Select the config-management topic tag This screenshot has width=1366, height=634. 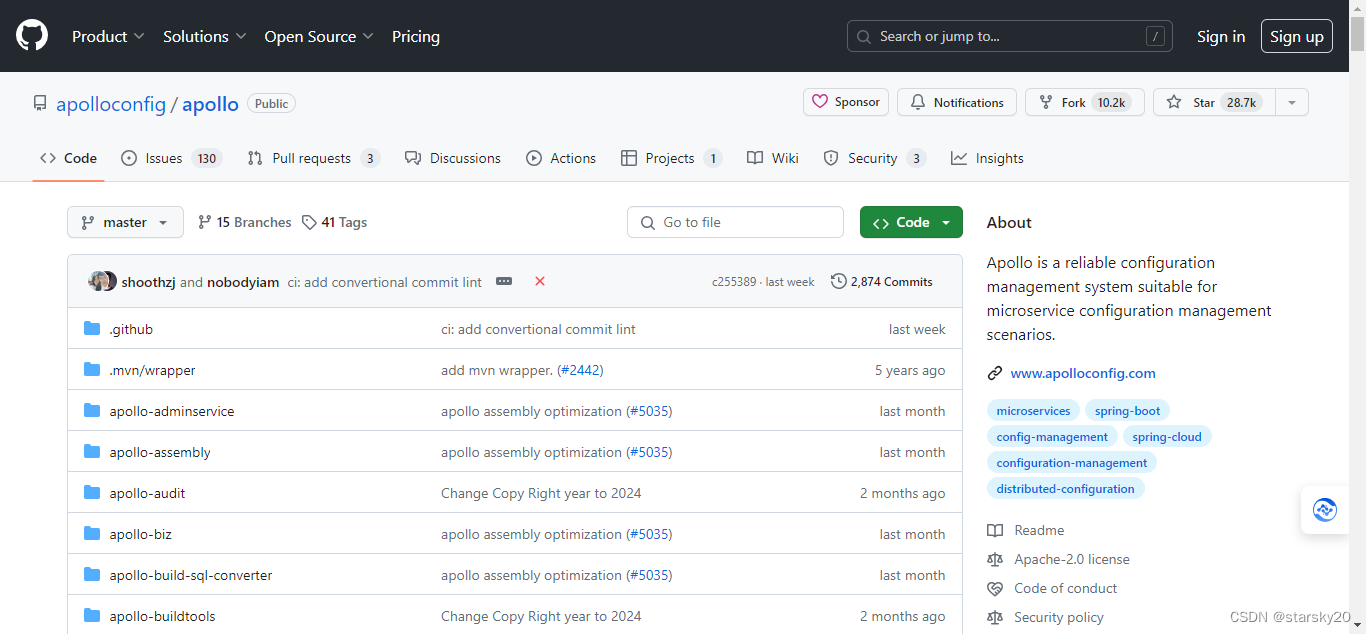[x=1052, y=437]
